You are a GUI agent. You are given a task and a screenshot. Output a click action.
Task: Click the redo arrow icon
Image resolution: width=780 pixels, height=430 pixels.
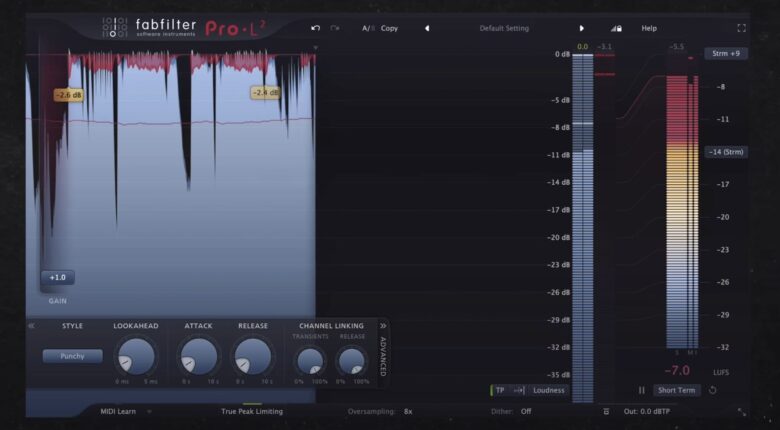pyautogui.click(x=335, y=28)
